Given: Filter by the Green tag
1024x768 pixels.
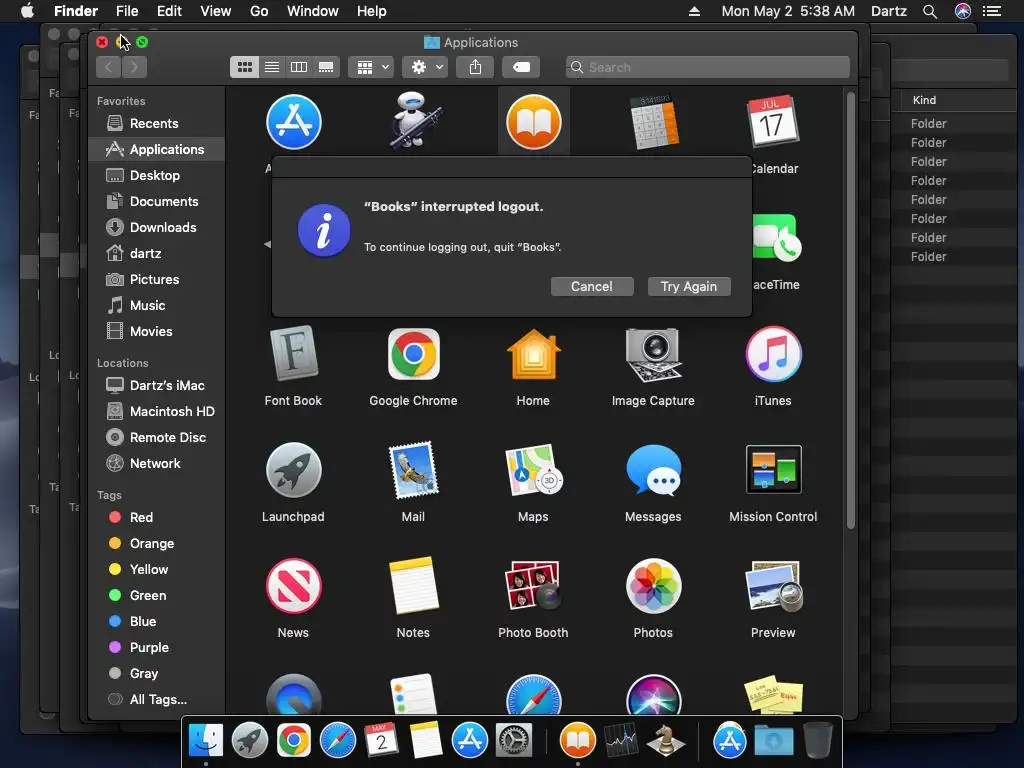Looking at the screenshot, I should (157, 596).
